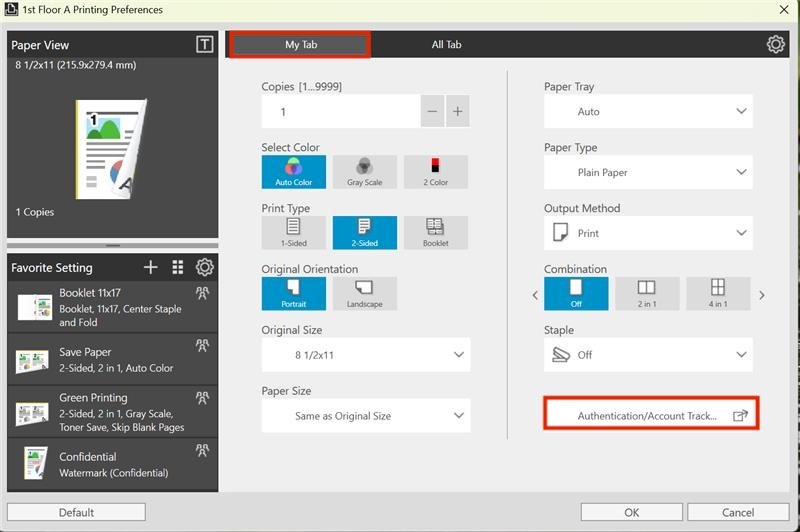Screen dimensions: 800x532
Task: Click the page icon in Output Method
Action: [560, 233]
